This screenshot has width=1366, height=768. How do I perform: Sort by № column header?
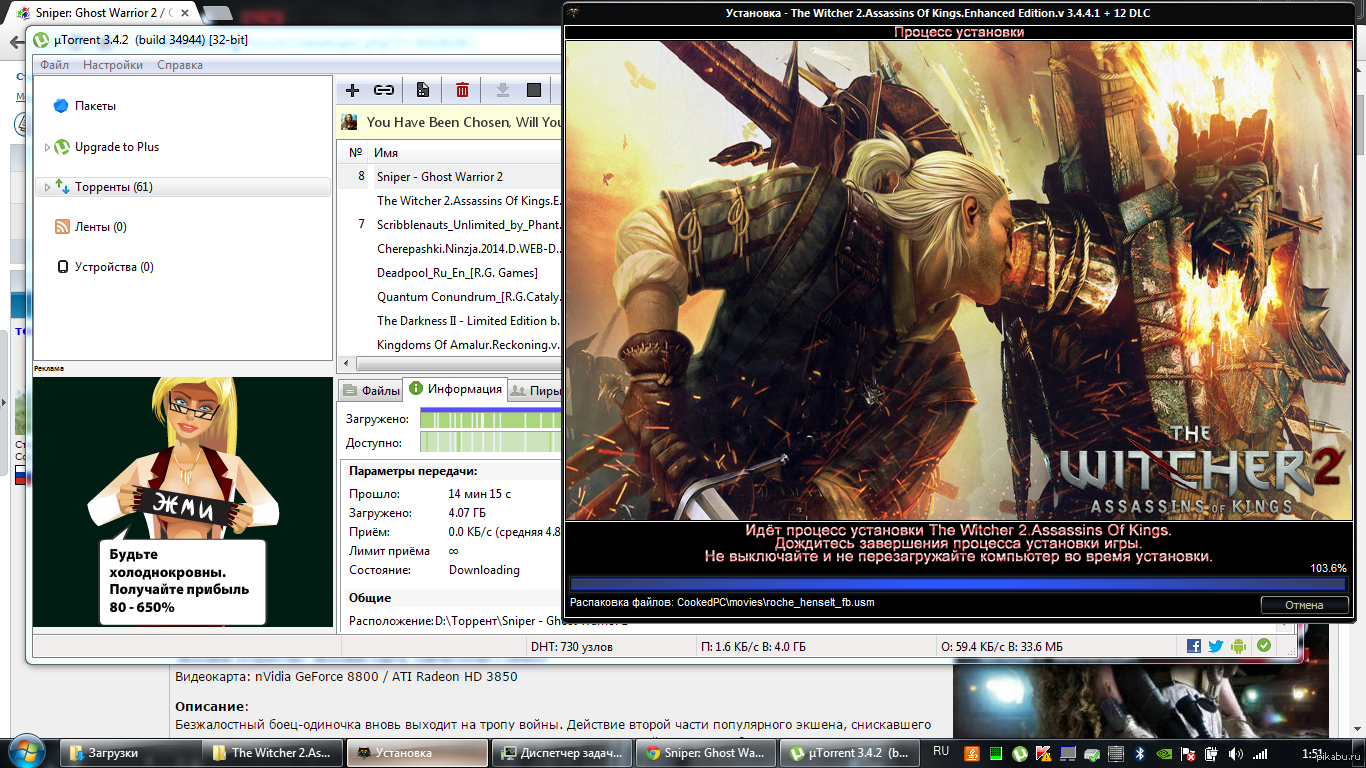[355, 153]
